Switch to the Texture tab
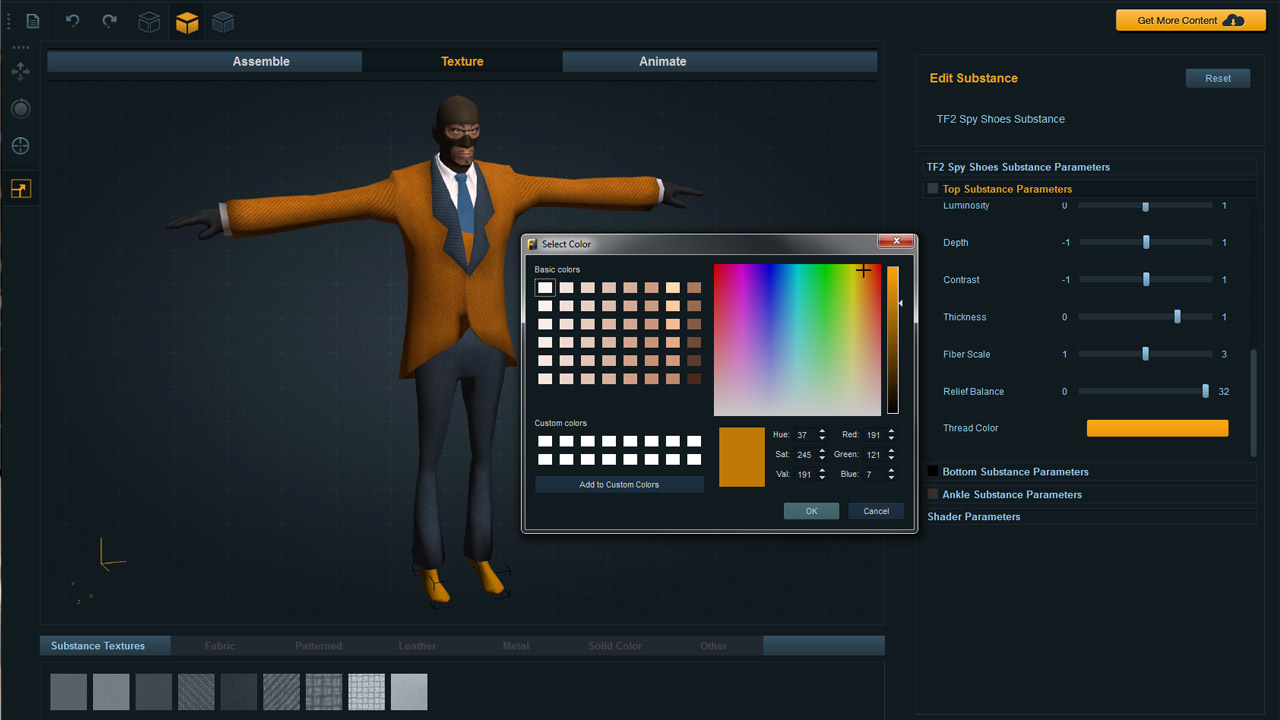 point(462,61)
